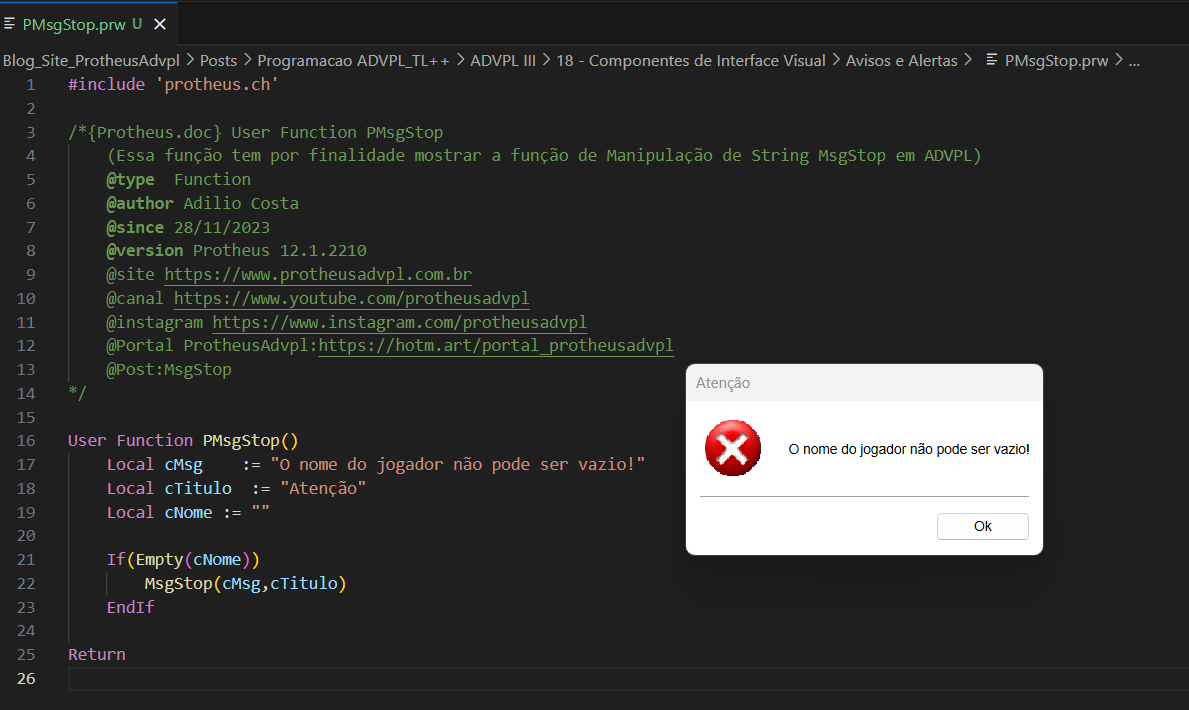Open the instagram.com/protheusadvpl link
The height and width of the screenshot is (710, 1189).
point(400,322)
